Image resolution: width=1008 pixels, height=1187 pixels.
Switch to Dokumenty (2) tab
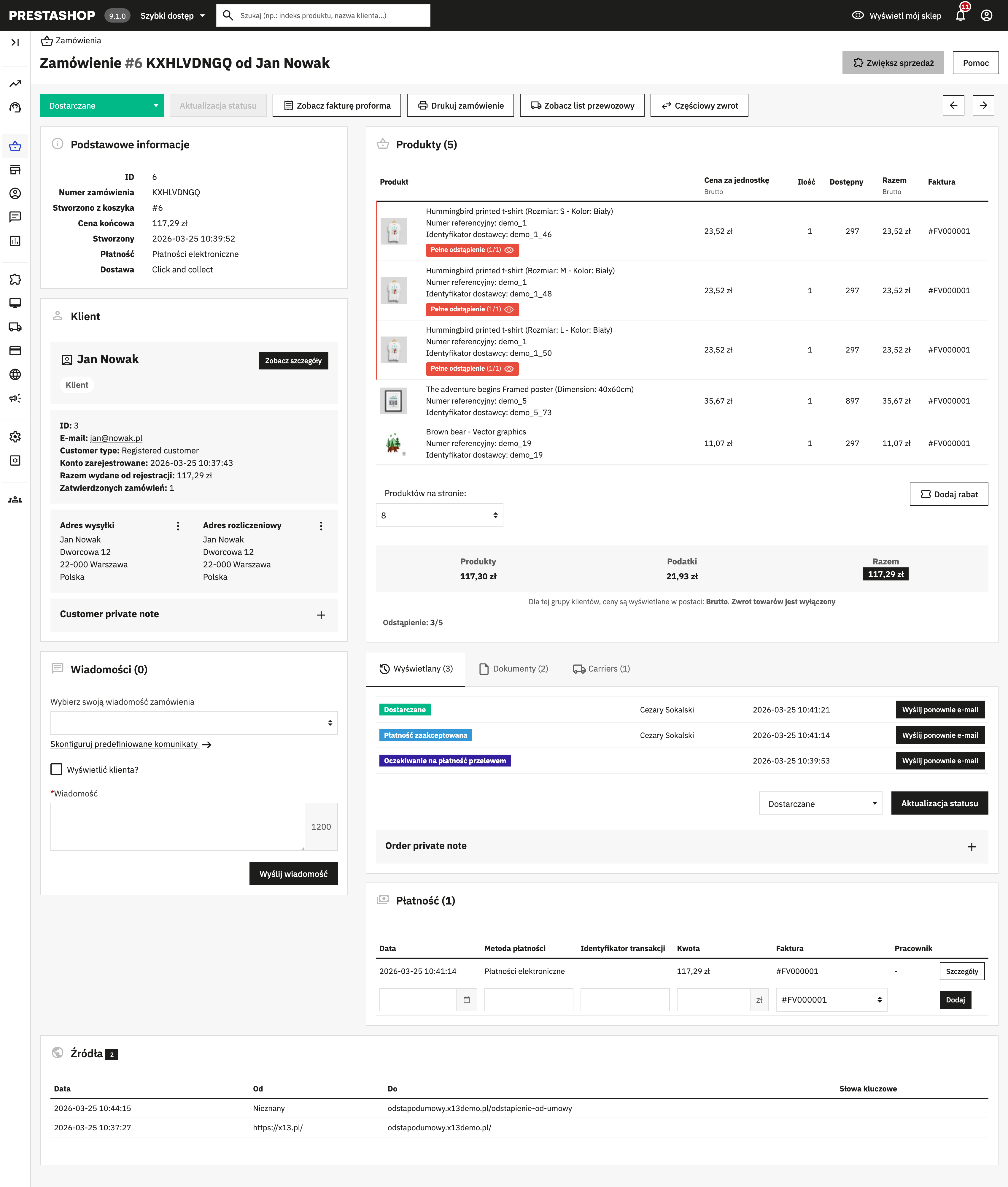coord(514,669)
